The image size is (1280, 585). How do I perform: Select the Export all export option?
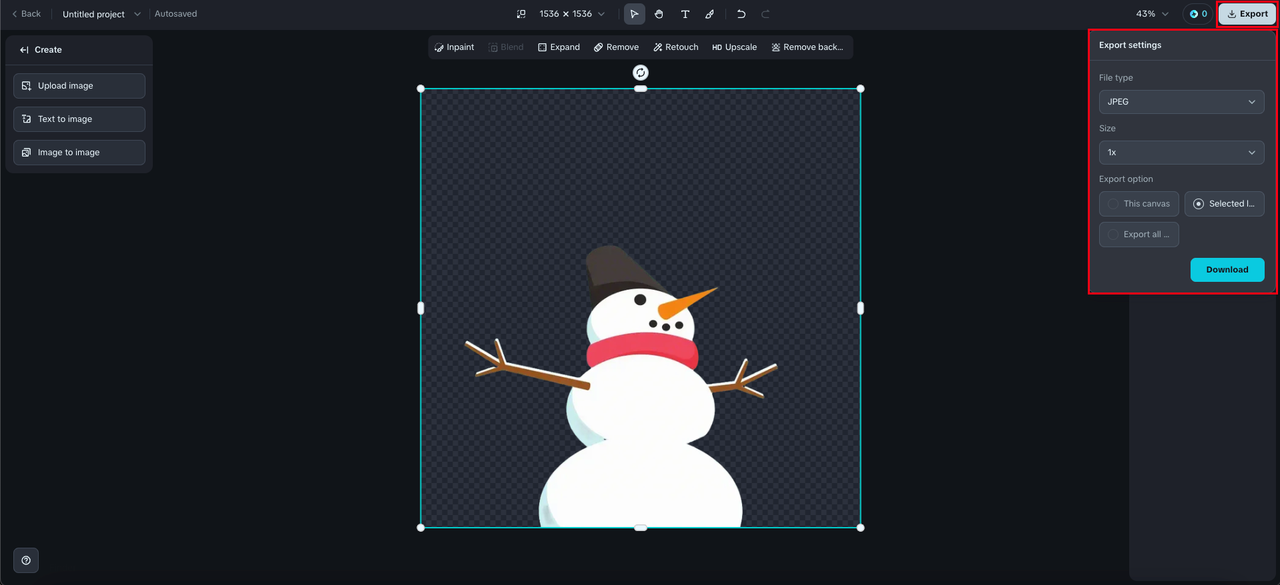[1139, 234]
